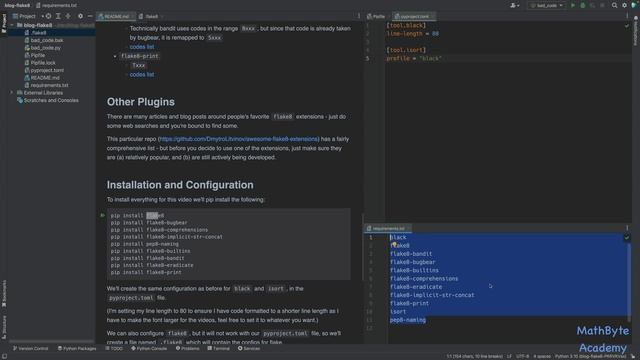Open Terminal tool window
The width and height of the screenshot is (640, 360).
pos(219,349)
